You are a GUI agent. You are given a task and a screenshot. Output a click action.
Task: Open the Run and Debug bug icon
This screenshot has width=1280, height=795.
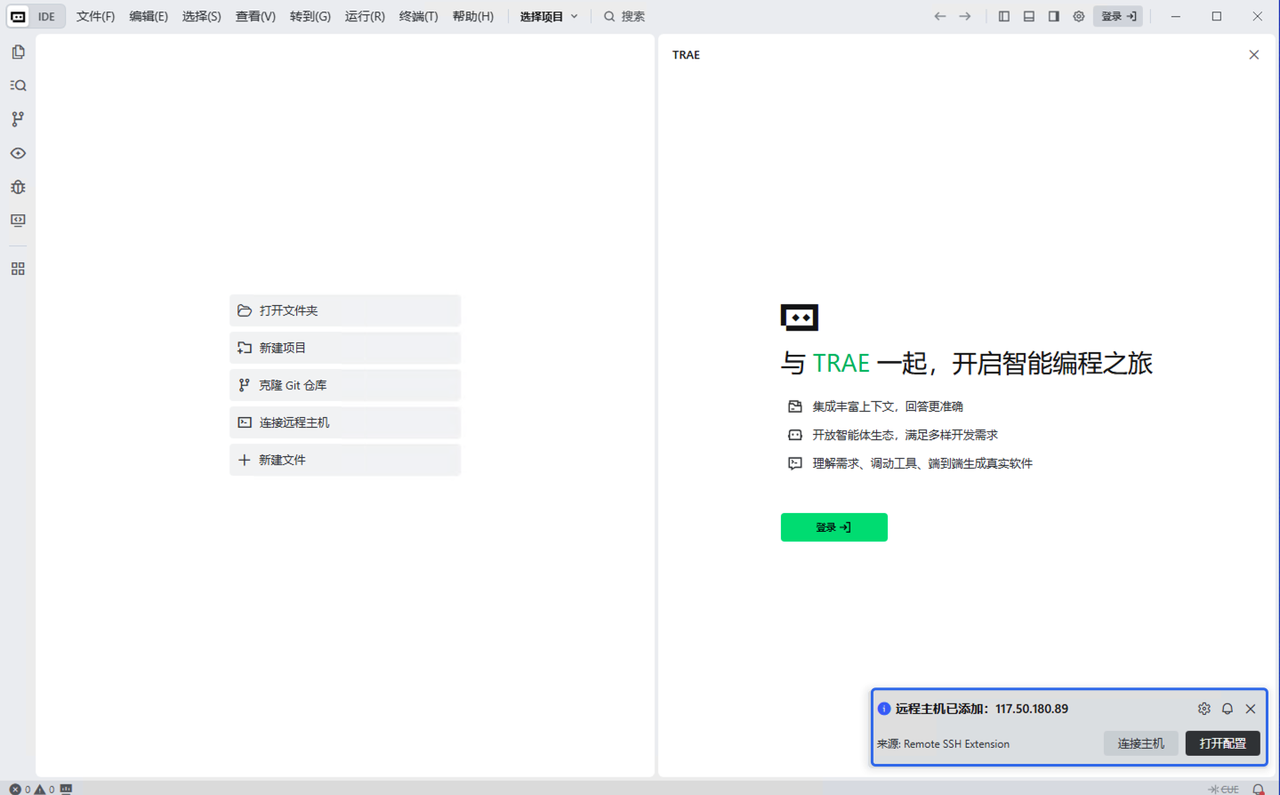coord(18,187)
